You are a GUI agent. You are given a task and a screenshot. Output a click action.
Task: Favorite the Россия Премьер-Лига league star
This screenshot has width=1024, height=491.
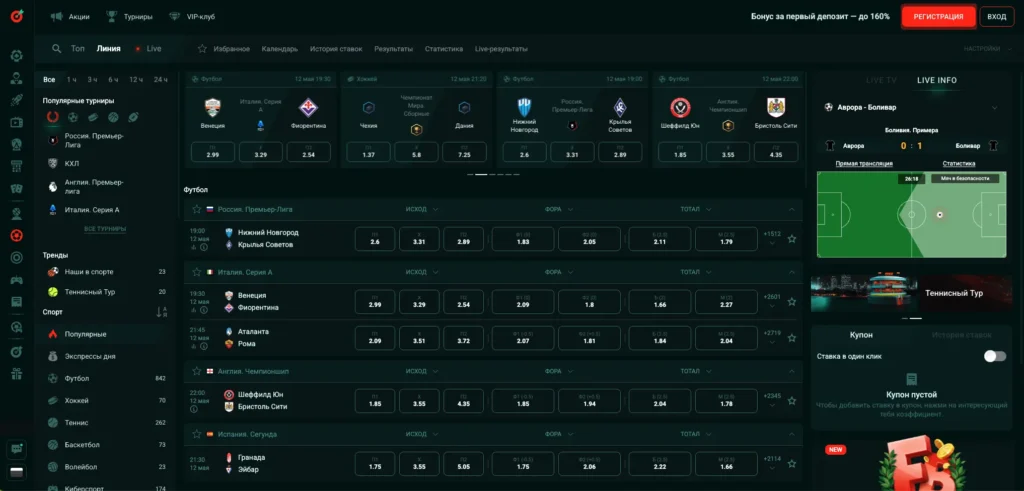[x=197, y=209]
